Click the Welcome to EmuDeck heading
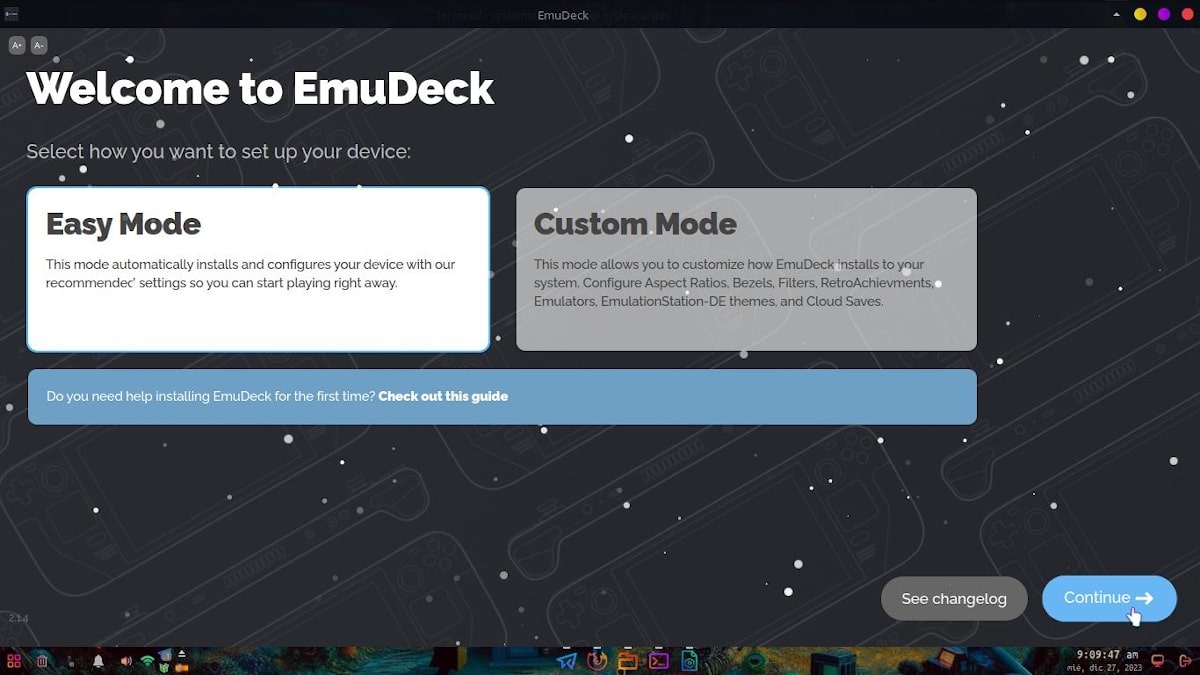The width and height of the screenshot is (1200, 675). click(x=260, y=89)
